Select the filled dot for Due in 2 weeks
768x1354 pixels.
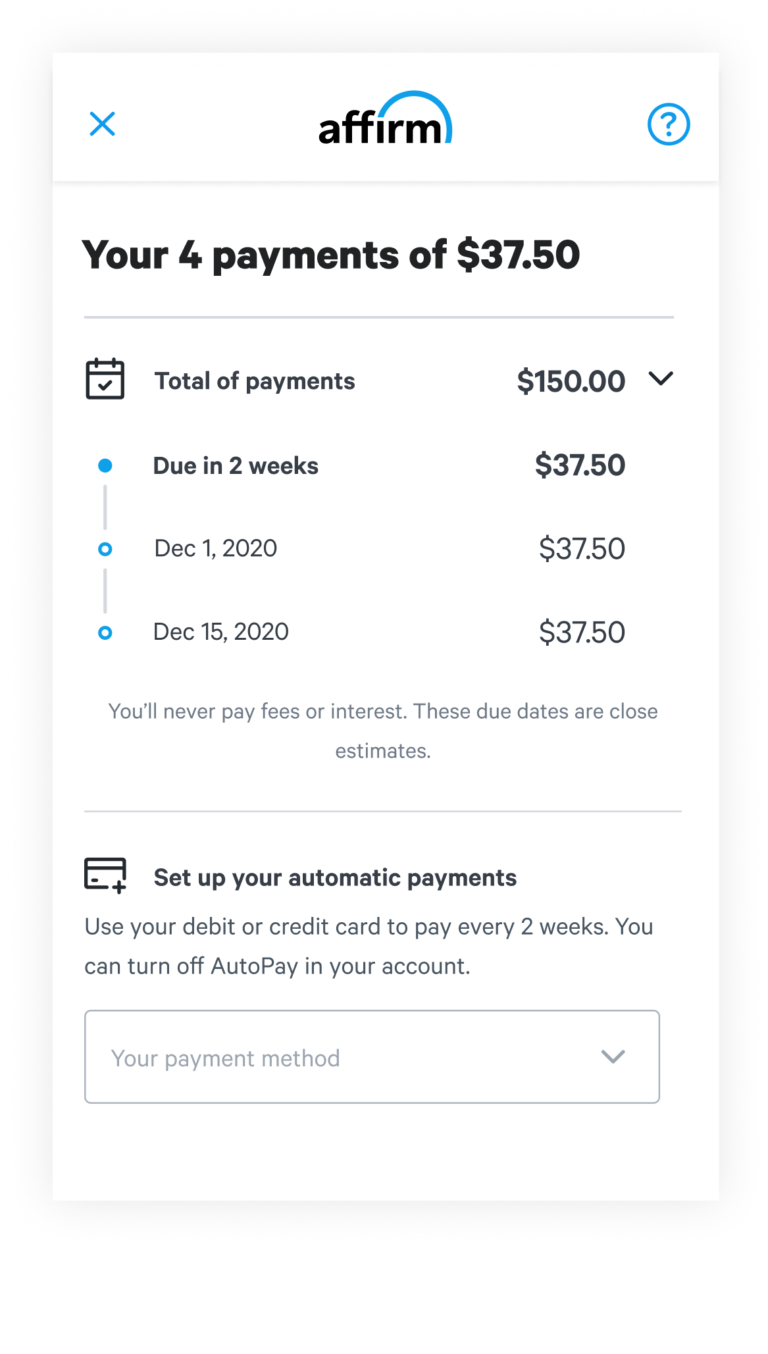105,466
